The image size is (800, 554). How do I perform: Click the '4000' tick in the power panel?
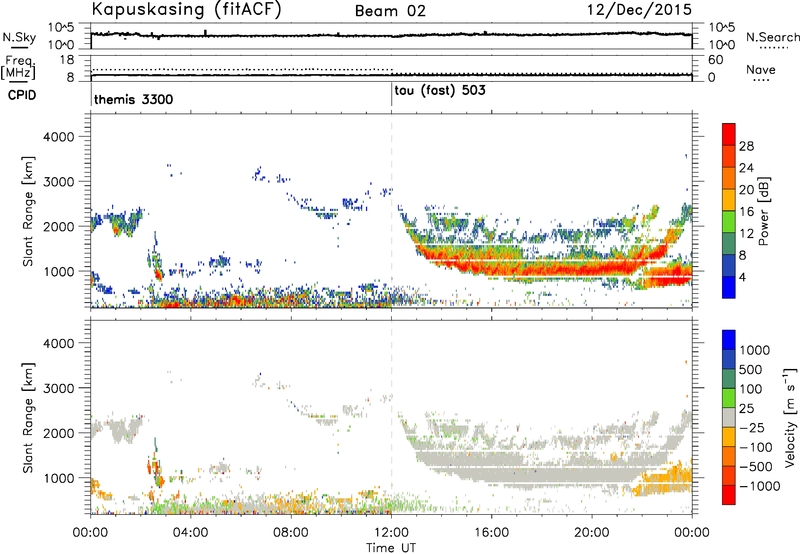tap(58, 137)
